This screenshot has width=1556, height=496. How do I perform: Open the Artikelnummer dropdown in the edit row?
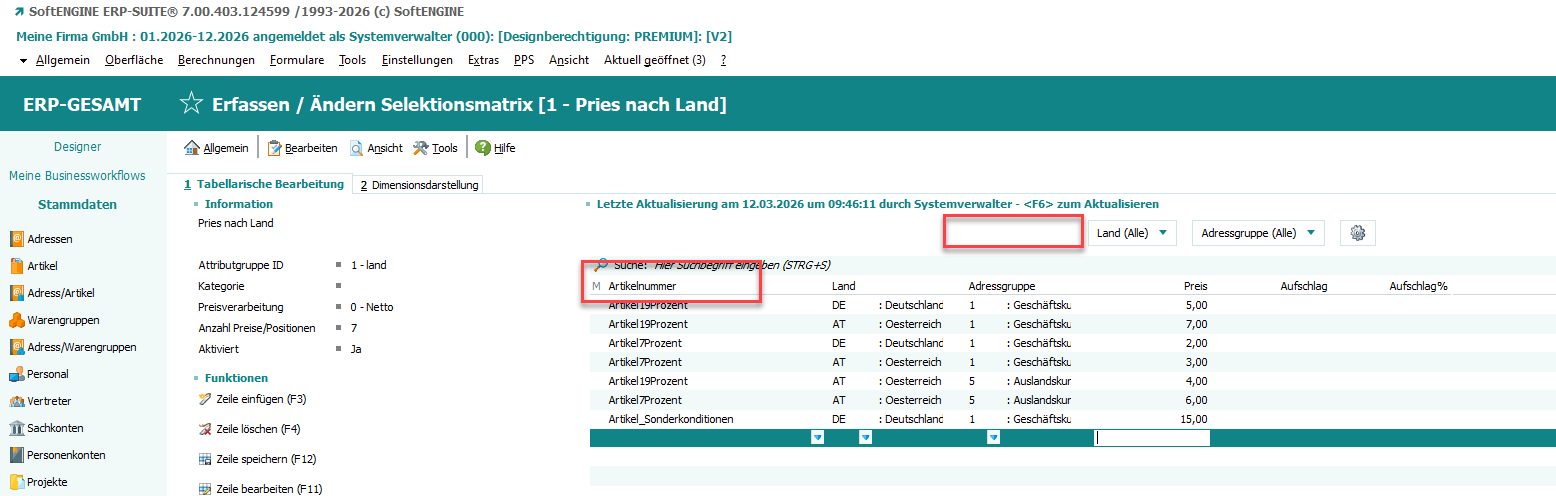(817, 438)
